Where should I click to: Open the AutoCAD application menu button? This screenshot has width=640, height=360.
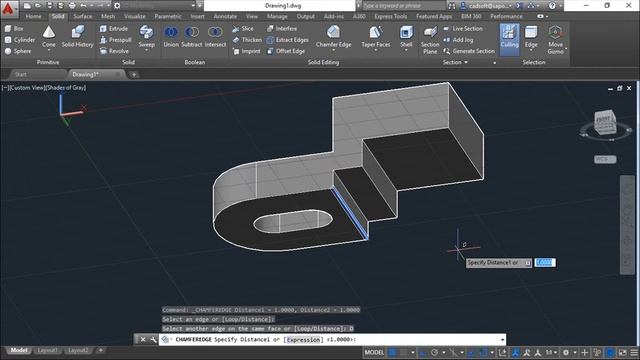(x=8, y=8)
